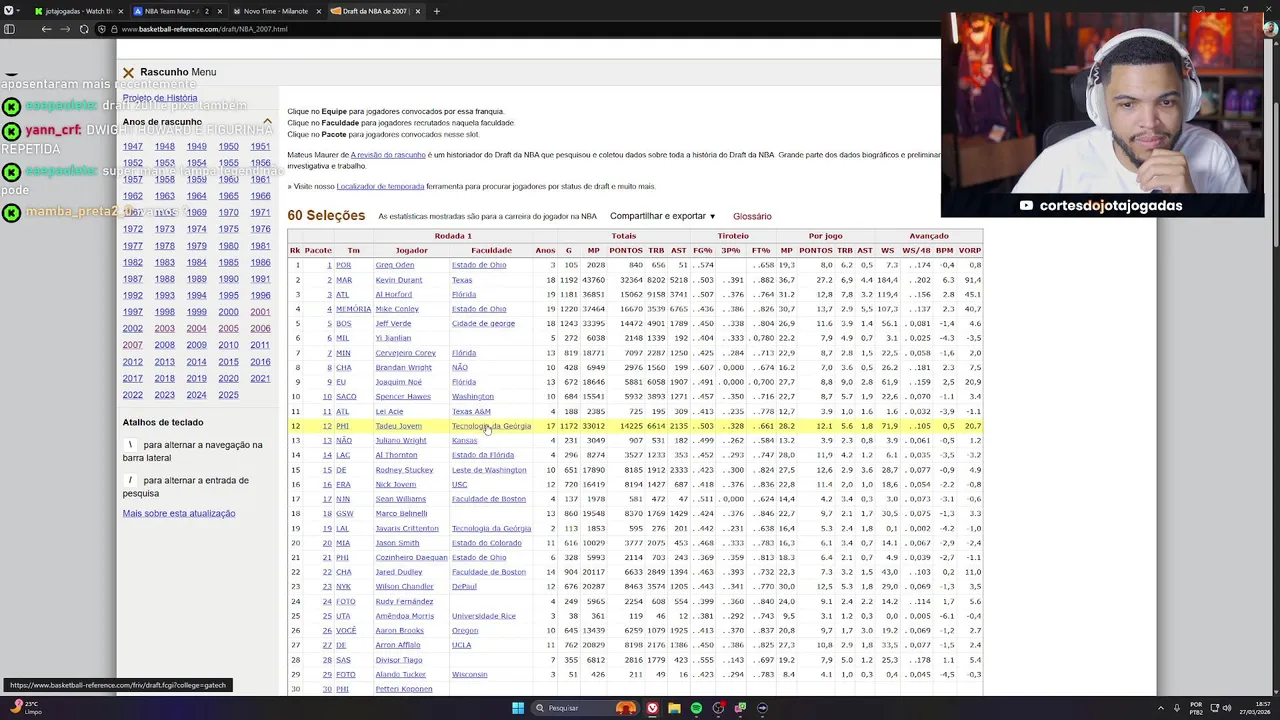Open the Texas college link for Kevin Durant

[x=462, y=280]
